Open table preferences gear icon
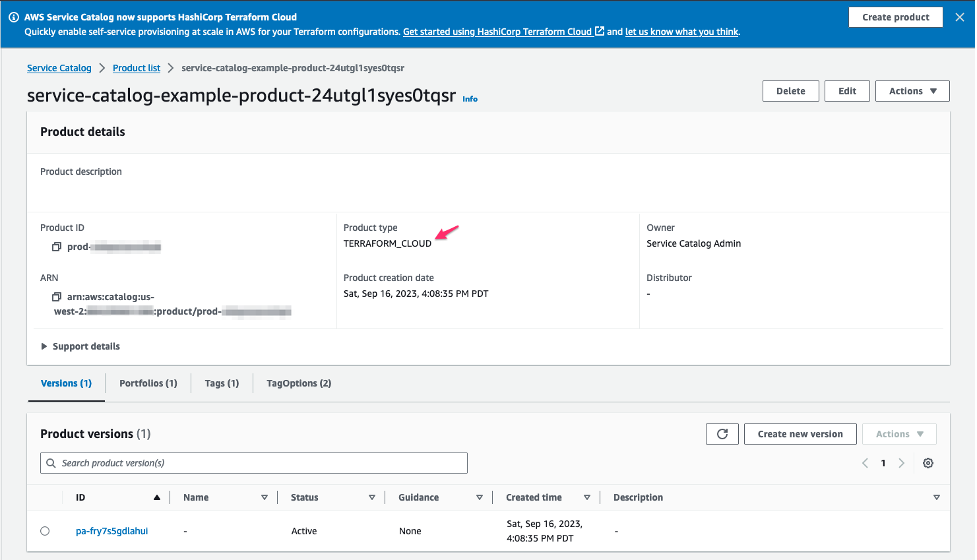Image resolution: width=977 pixels, height=560 pixels. pos(928,463)
